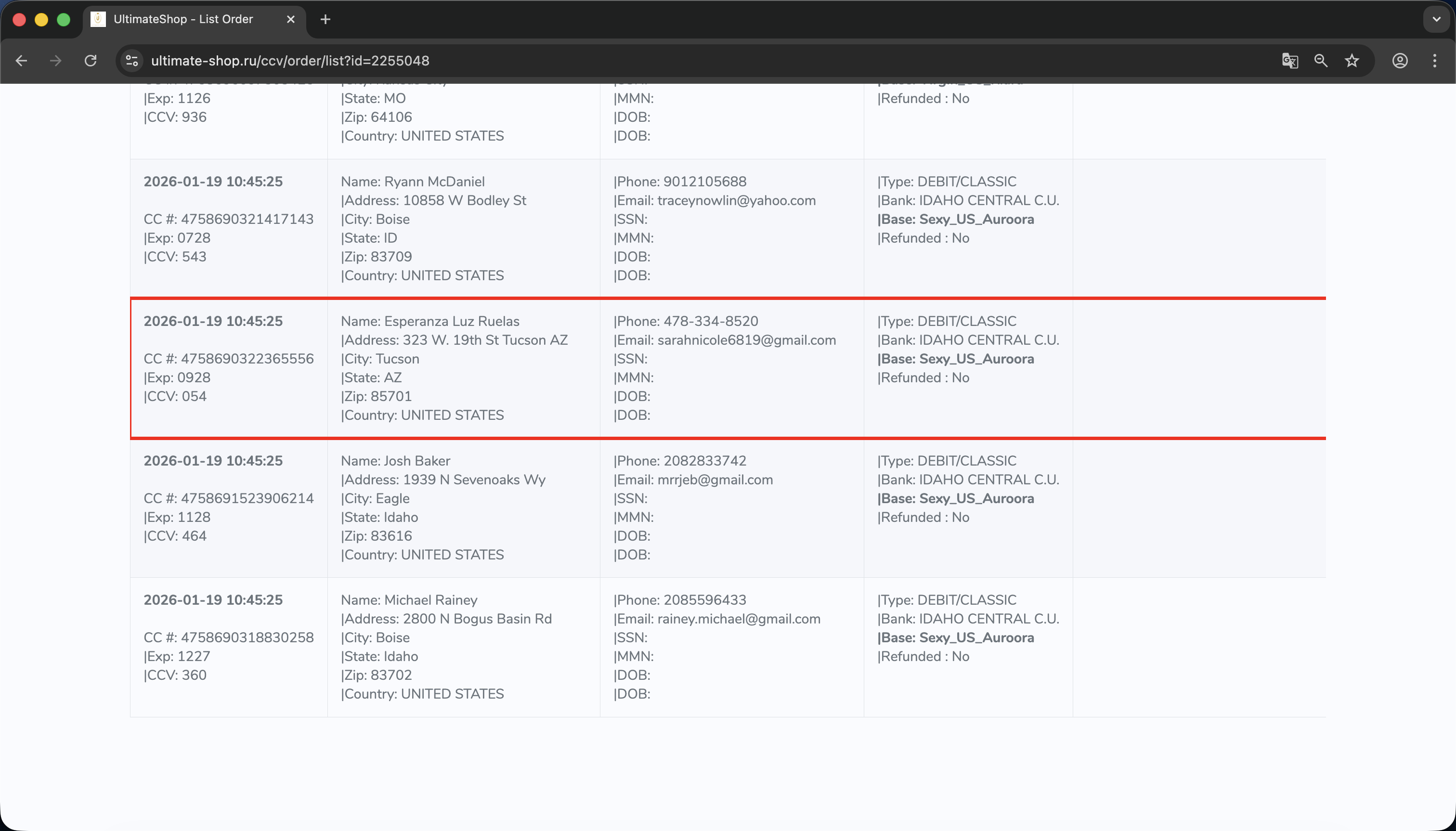Open the zoom magnifier icon in address bar

1321,61
